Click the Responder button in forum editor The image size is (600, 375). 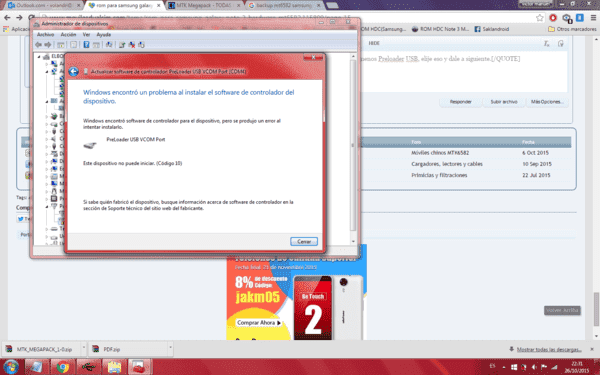point(460,102)
